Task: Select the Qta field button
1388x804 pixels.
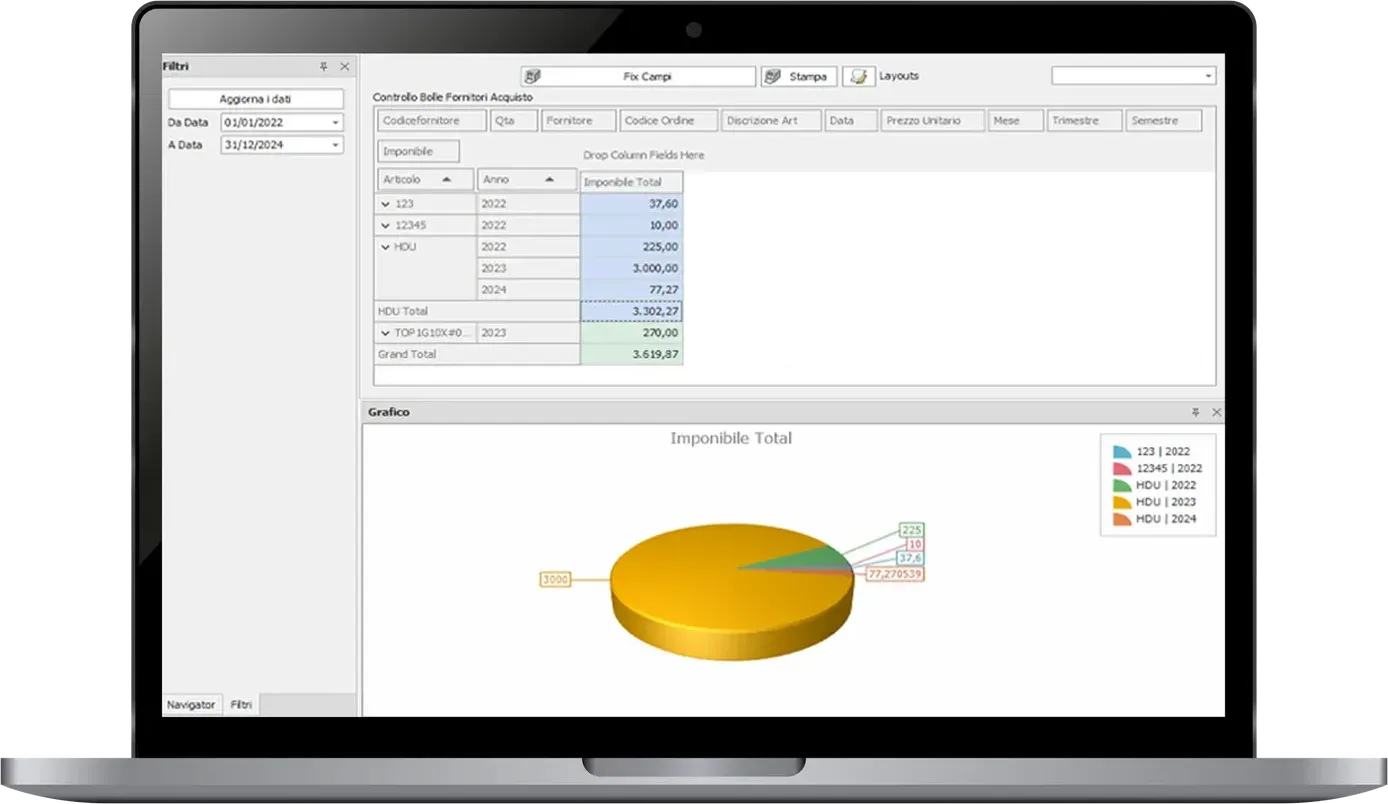Action: tap(513, 121)
